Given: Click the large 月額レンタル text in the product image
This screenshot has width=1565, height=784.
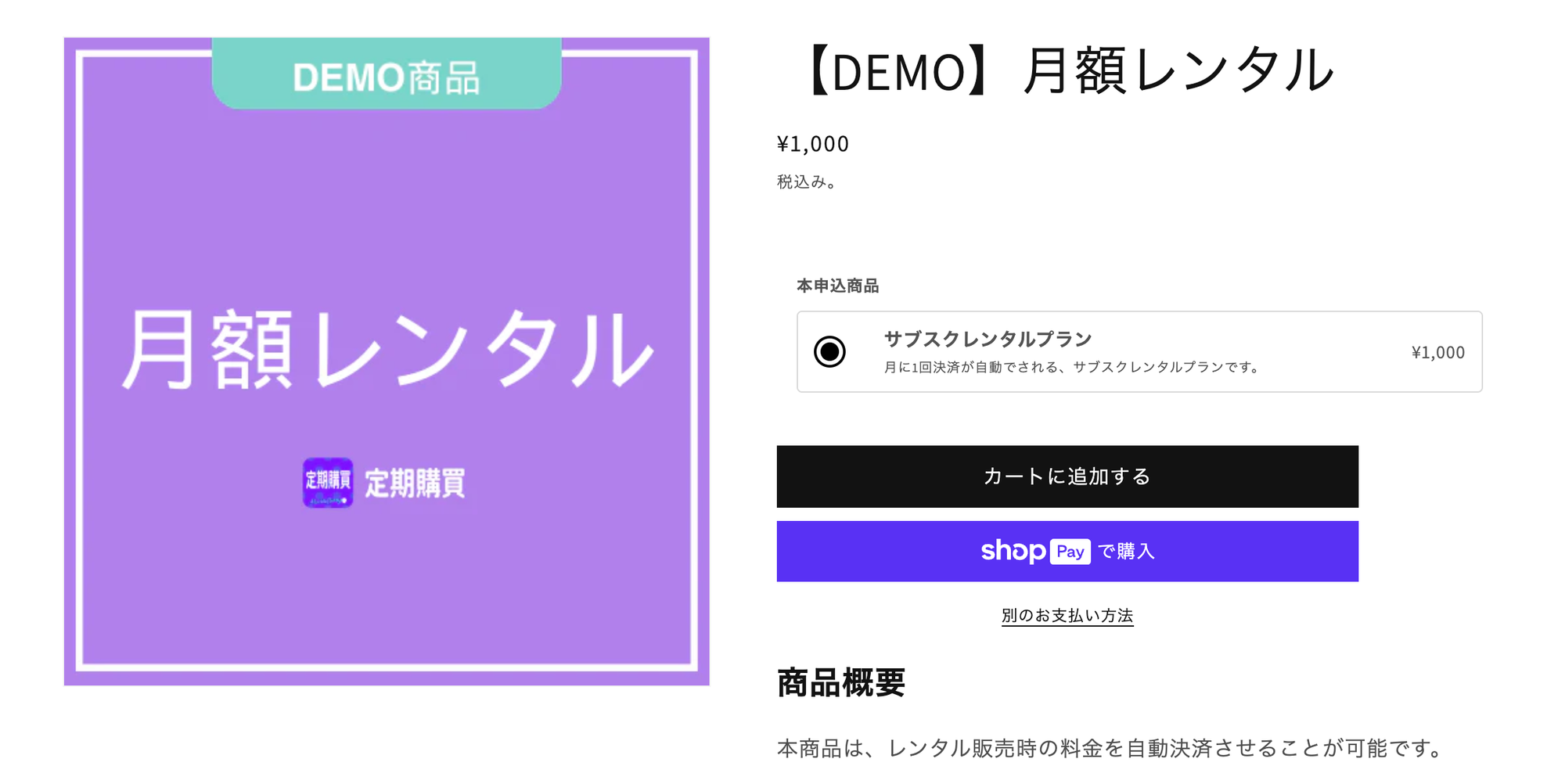Looking at the screenshot, I should pyautogui.click(x=387, y=350).
